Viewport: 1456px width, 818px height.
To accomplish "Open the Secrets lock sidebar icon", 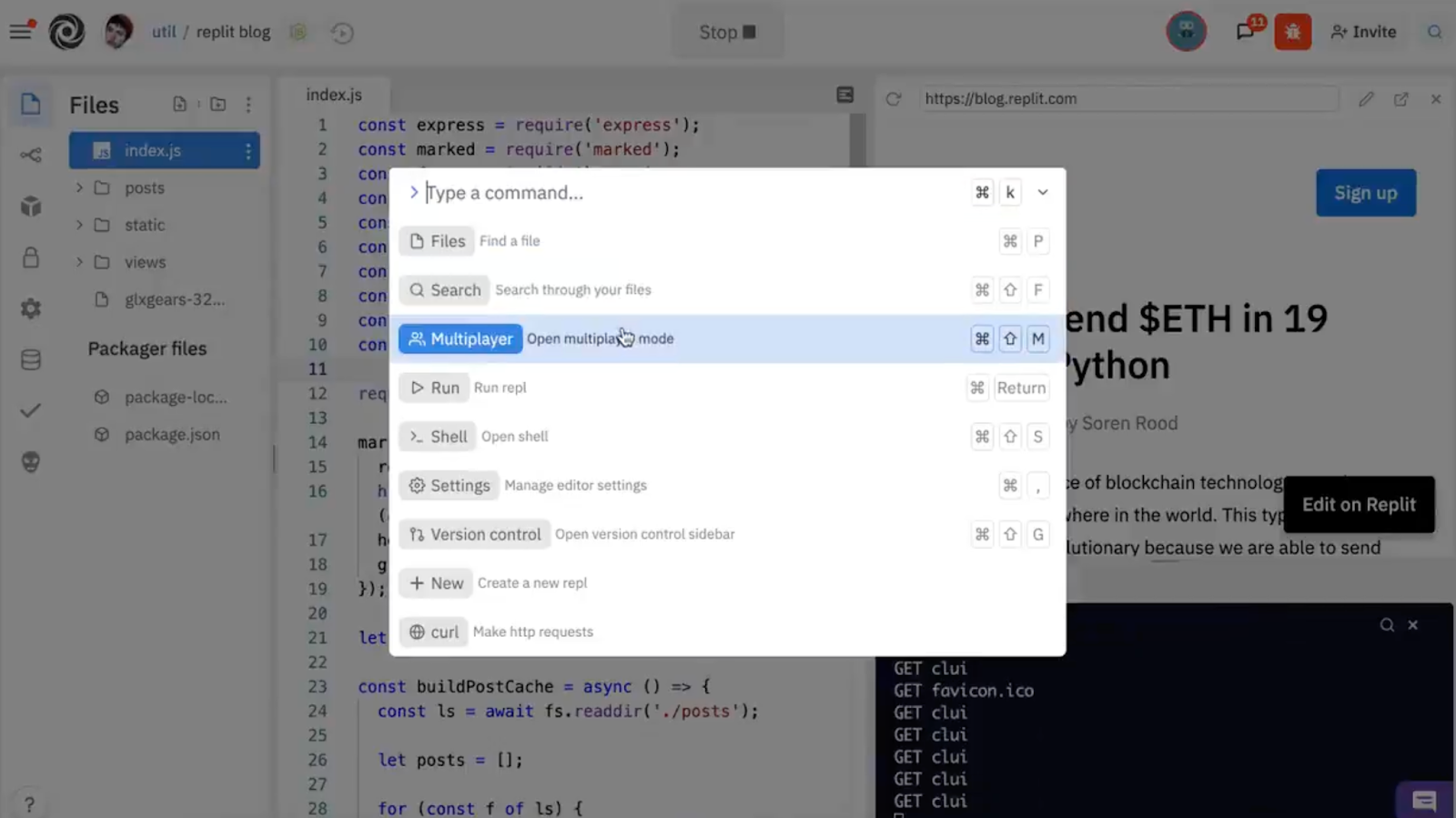I will [x=31, y=258].
